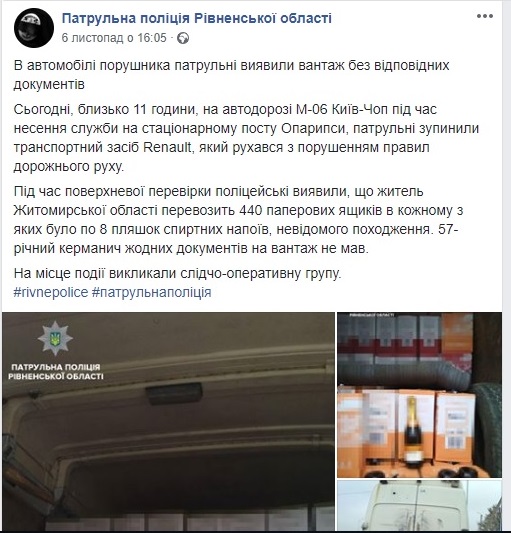
Task: Open the post timestamp 6 листопад о 16:05
Action: pyautogui.click(x=114, y=38)
